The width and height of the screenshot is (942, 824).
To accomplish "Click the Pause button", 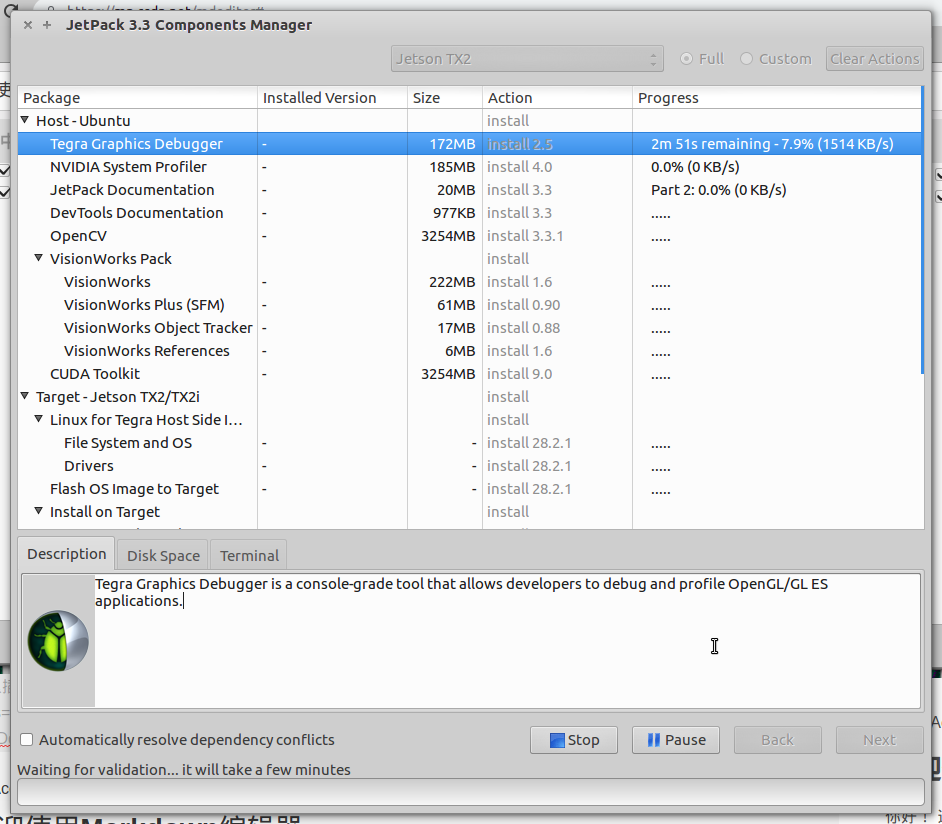I will [x=676, y=740].
